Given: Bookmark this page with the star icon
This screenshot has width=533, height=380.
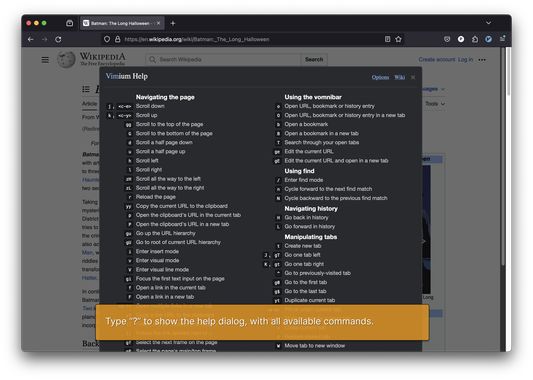Looking at the screenshot, I should 398,39.
